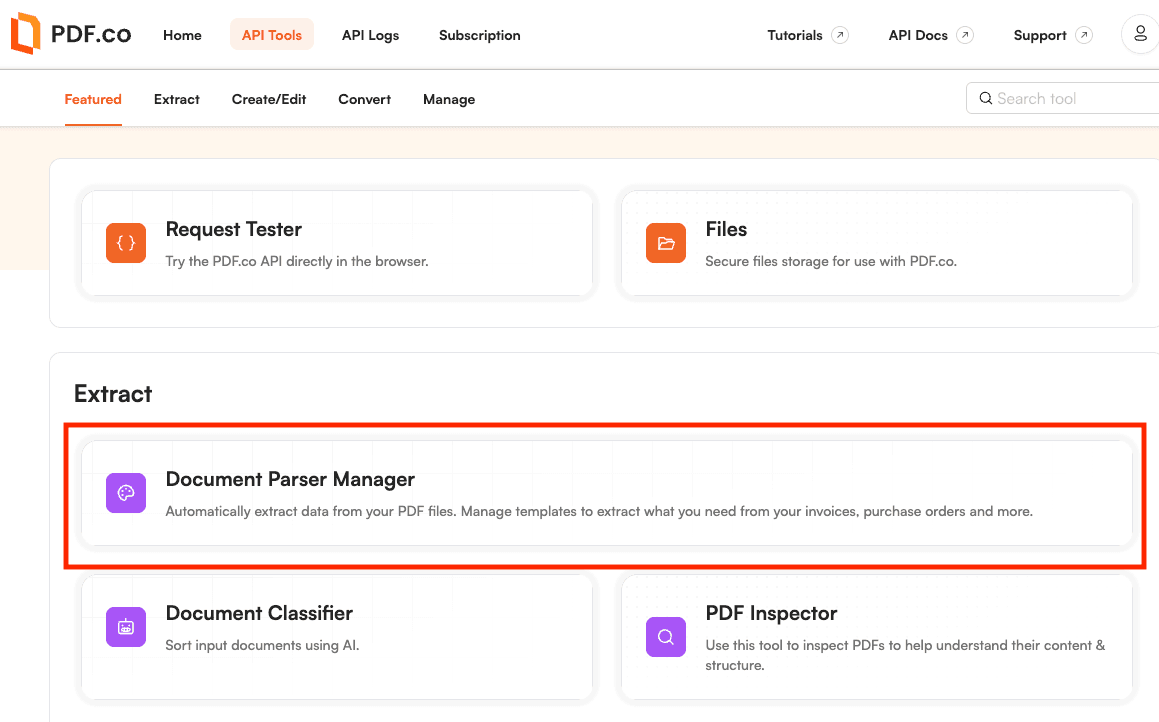Select the Convert tab
This screenshot has width=1159, height=722.
(364, 99)
